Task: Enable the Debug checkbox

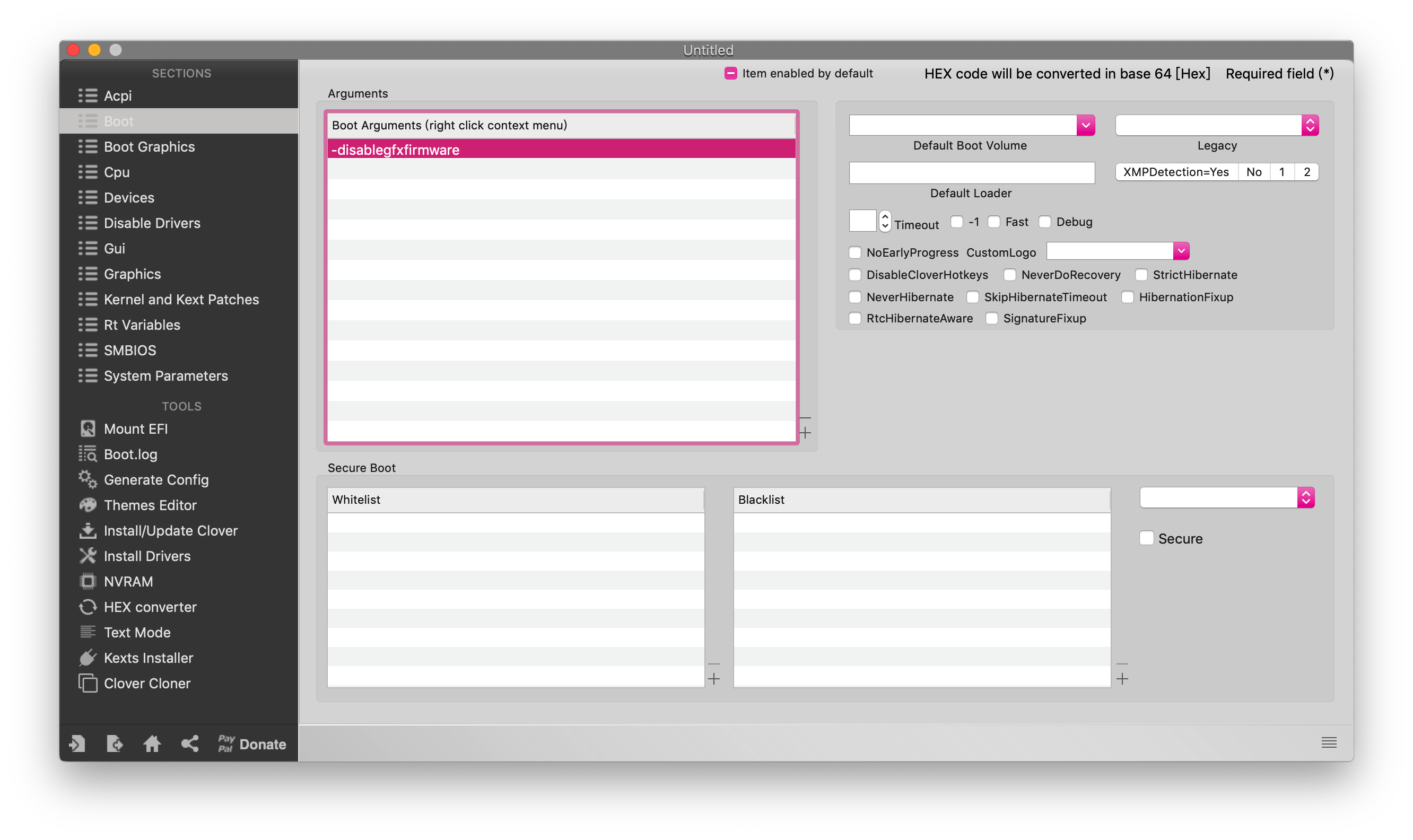Action: (1044, 221)
